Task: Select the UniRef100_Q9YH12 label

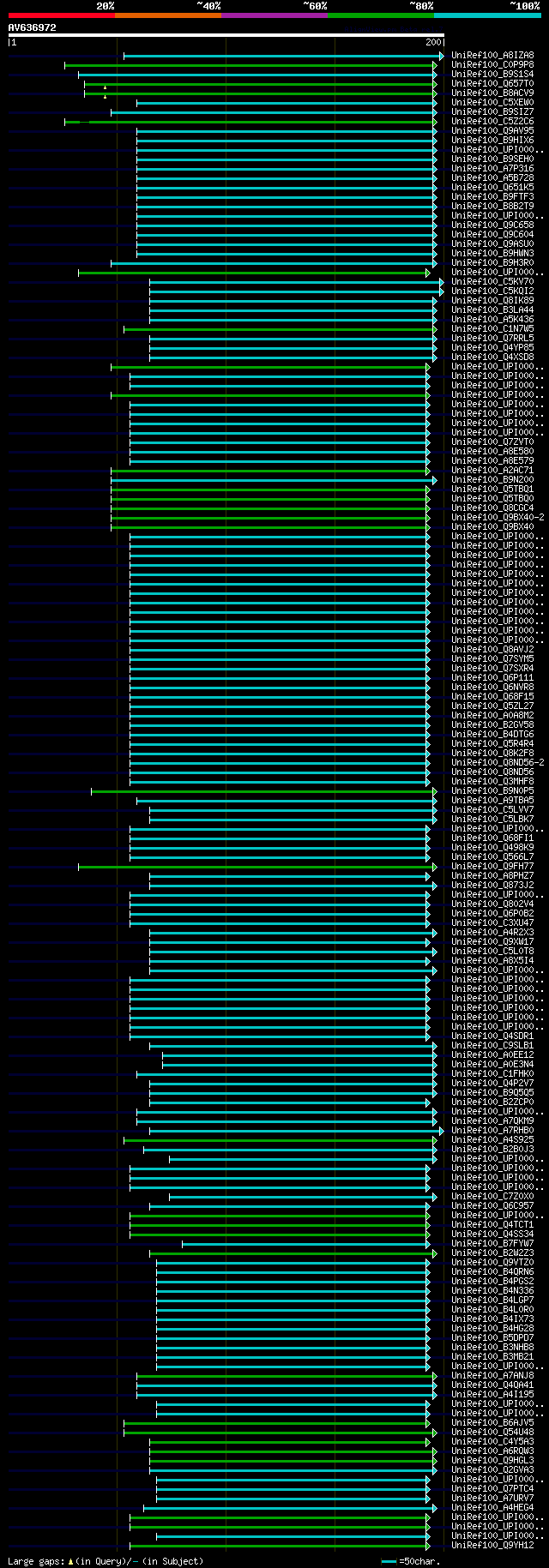Action: pyautogui.click(x=492, y=1546)
